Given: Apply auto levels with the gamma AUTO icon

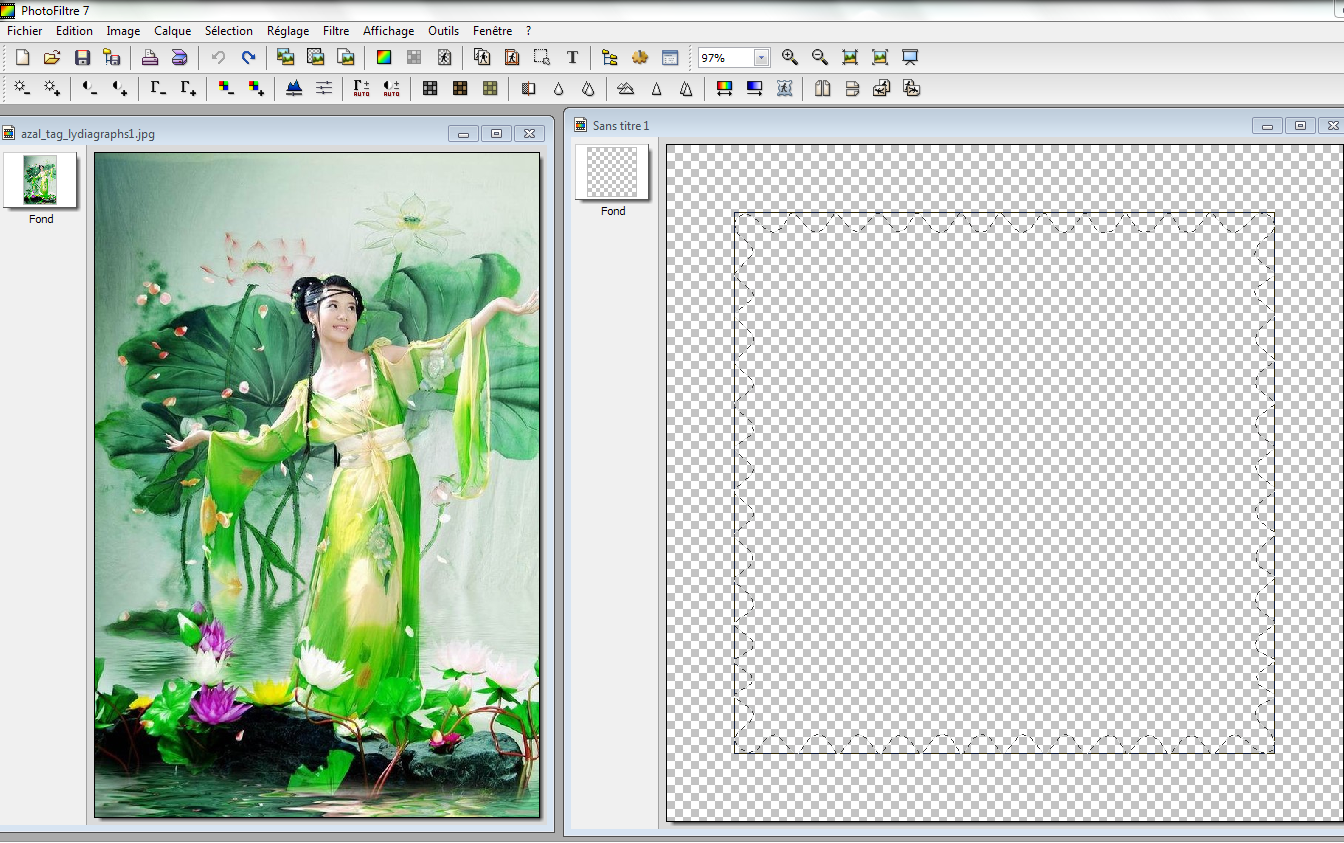Looking at the screenshot, I should (361, 89).
